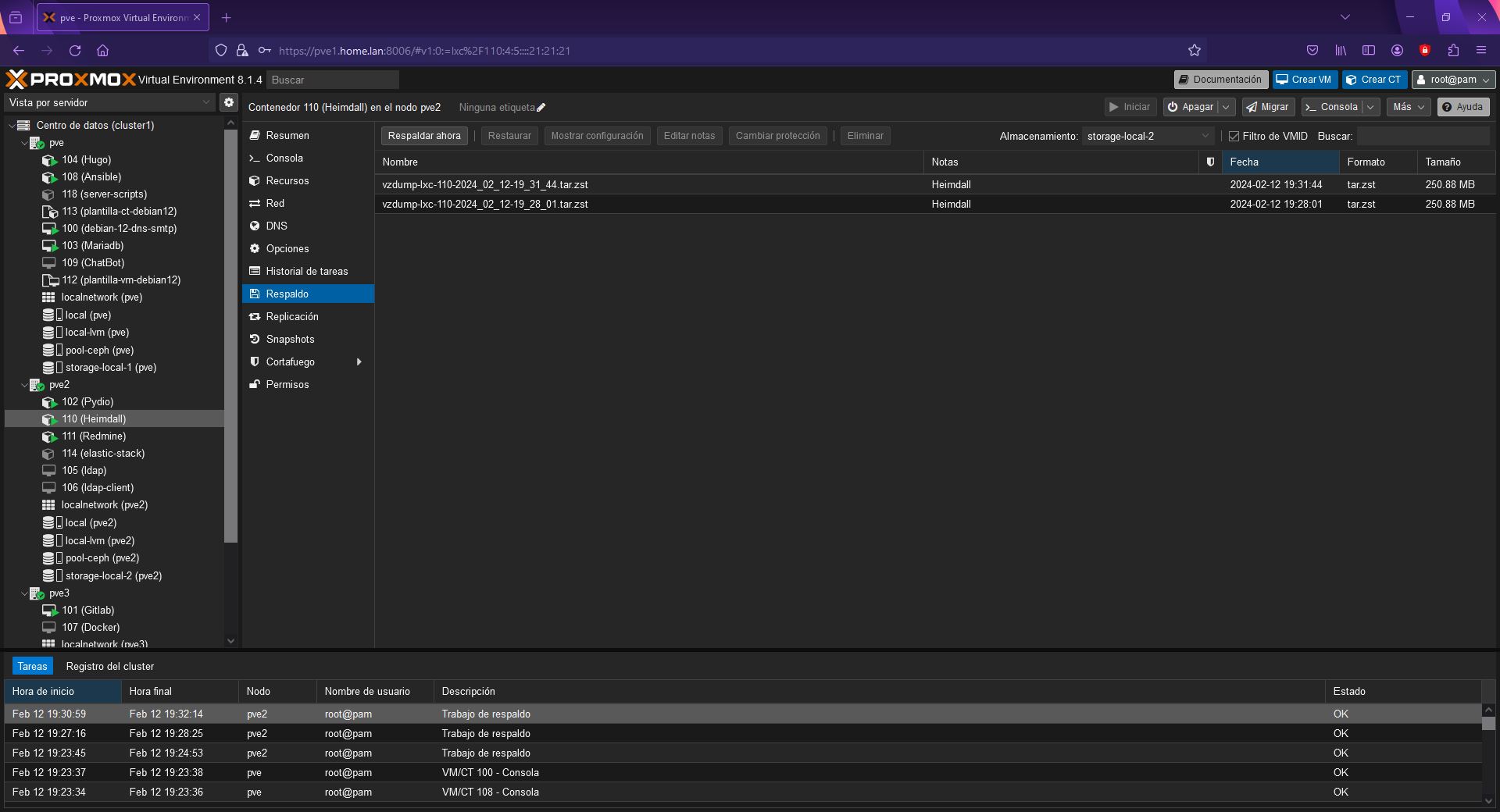
Task: Collapse the pve3 node in tree
Action: pos(24,593)
